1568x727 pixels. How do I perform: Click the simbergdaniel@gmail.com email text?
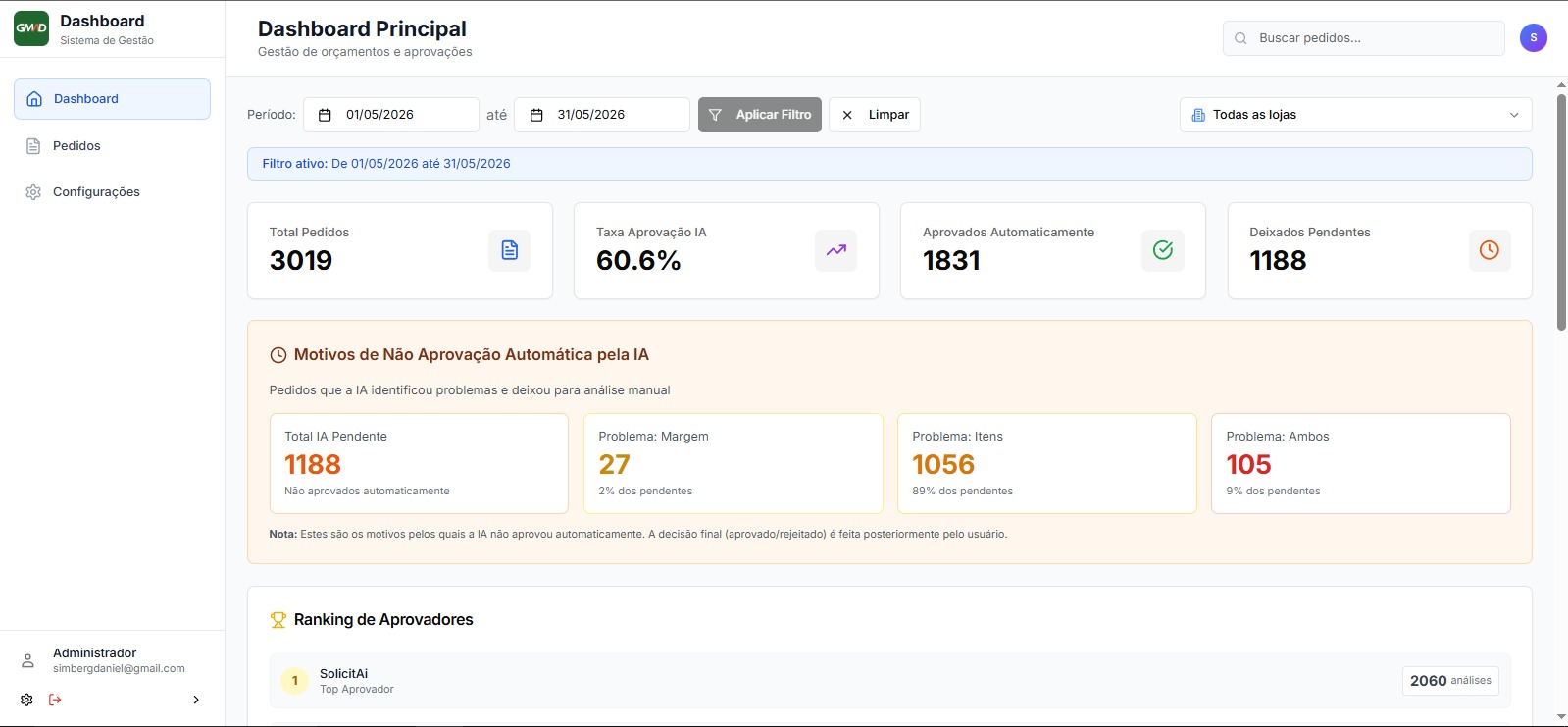pyautogui.click(x=119, y=669)
